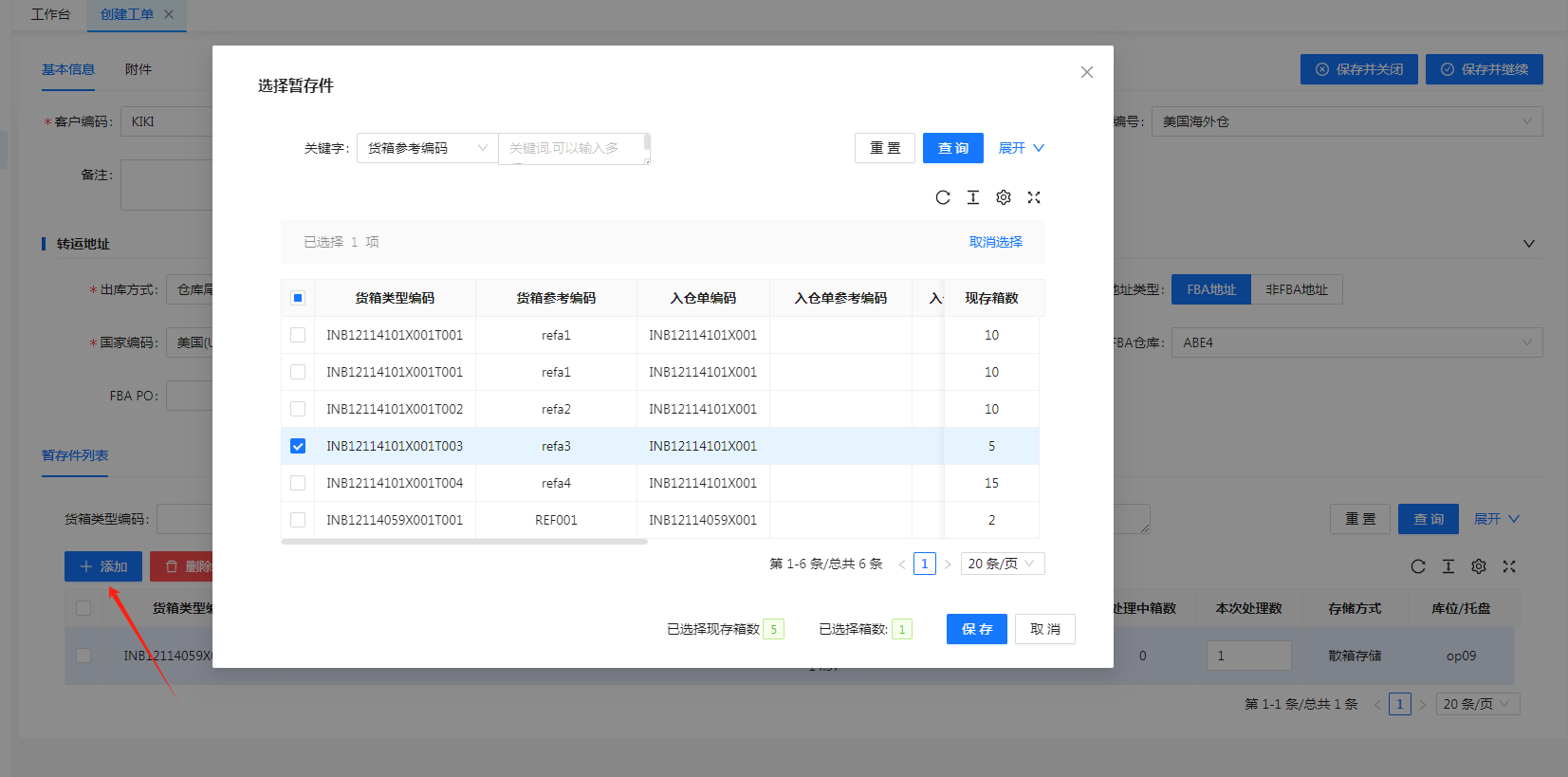The height and width of the screenshot is (777, 1568).
Task: Click the keyword input field in the dialog
Action: 571,148
